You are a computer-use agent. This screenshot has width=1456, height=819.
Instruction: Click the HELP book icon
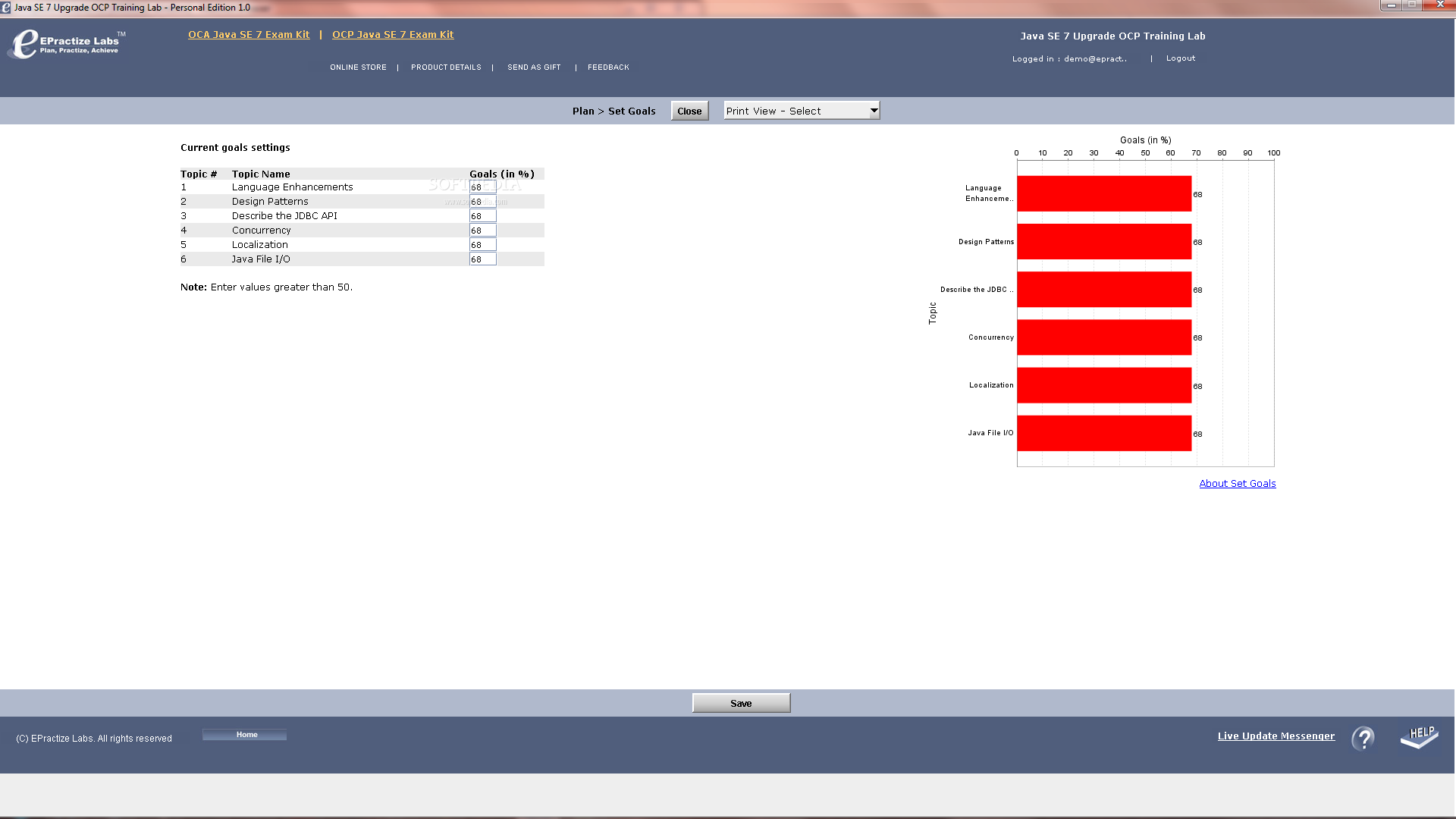[x=1420, y=736]
